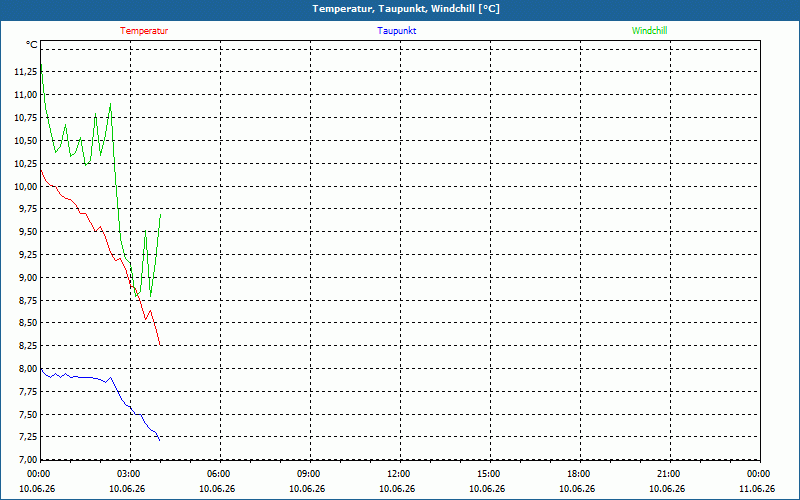Click the x-axis time label '12:00'

tap(399, 474)
